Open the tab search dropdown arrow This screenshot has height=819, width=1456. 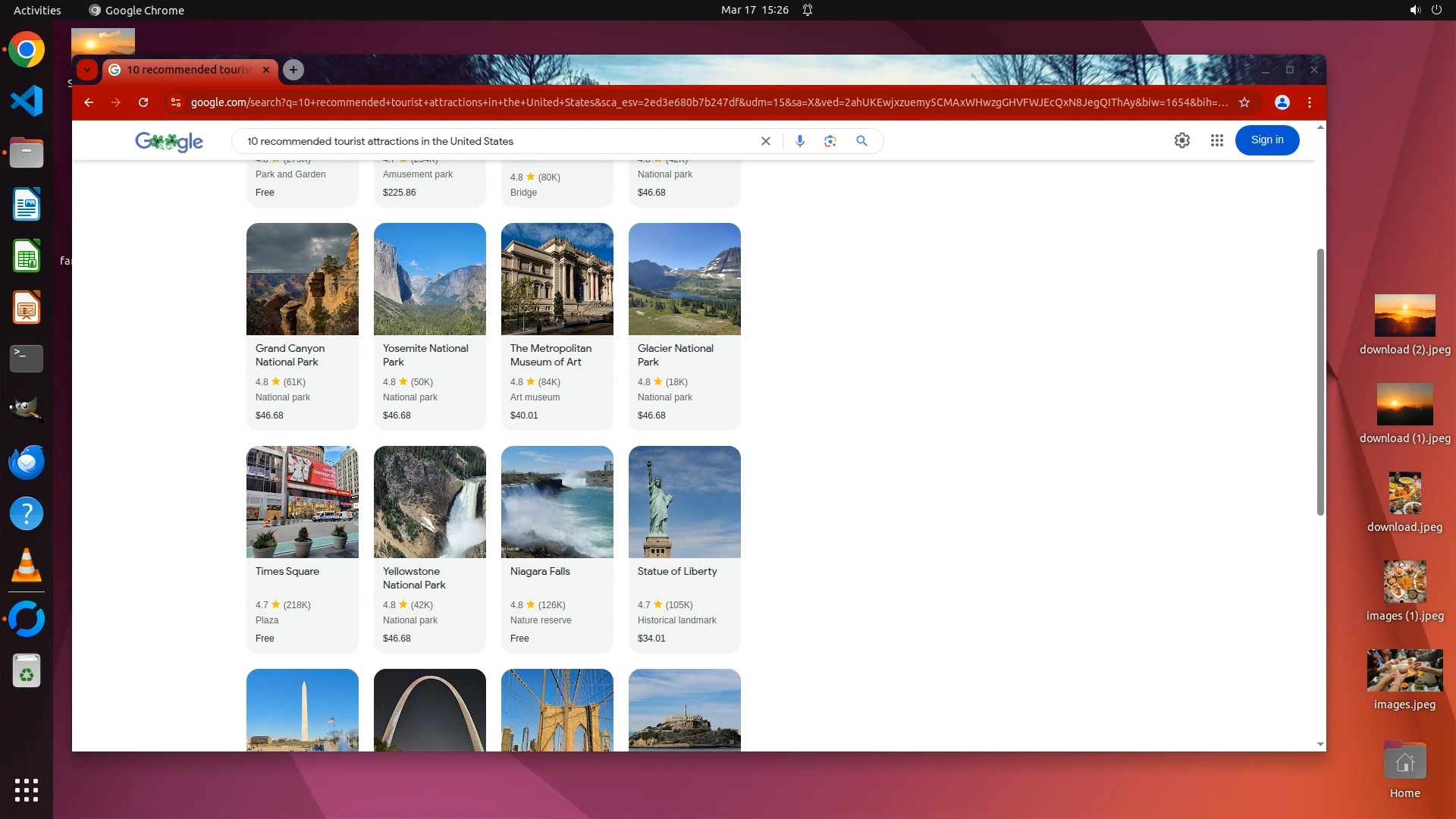click(x=87, y=70)
